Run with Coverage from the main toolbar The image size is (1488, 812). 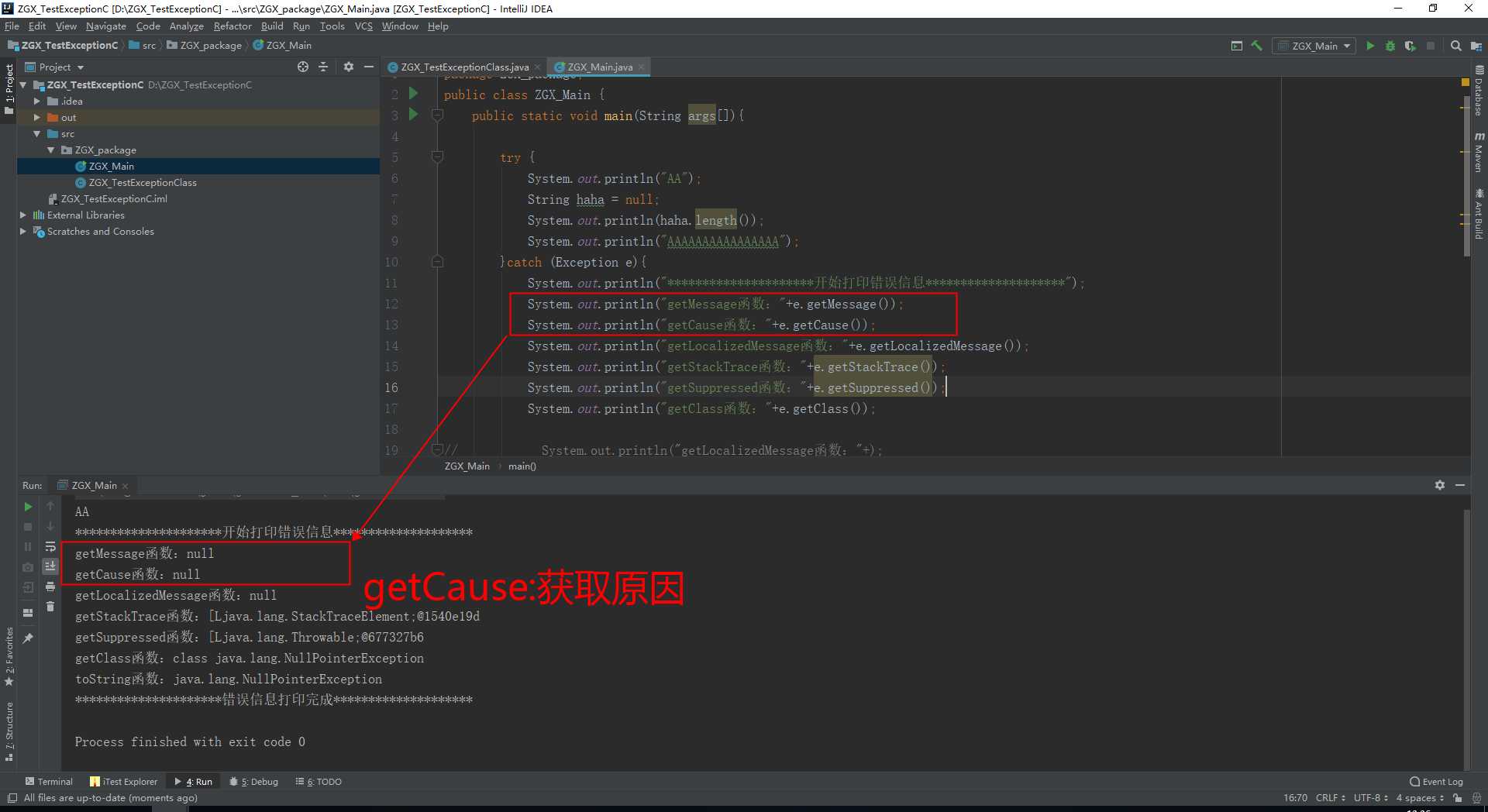[x=1410, y=46]
